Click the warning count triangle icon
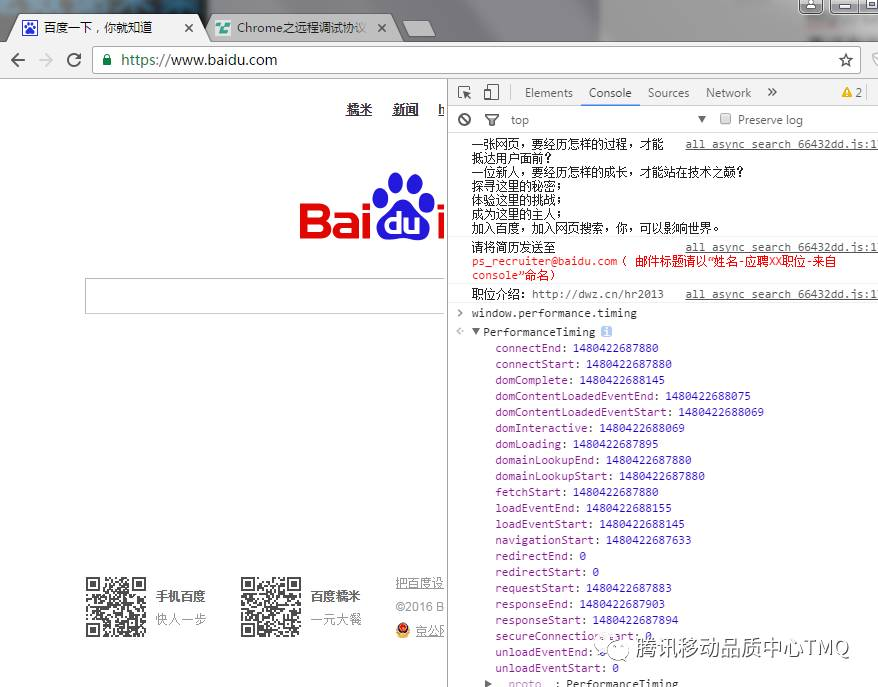This screenshot has width=878, height=687. pos(847,92)
